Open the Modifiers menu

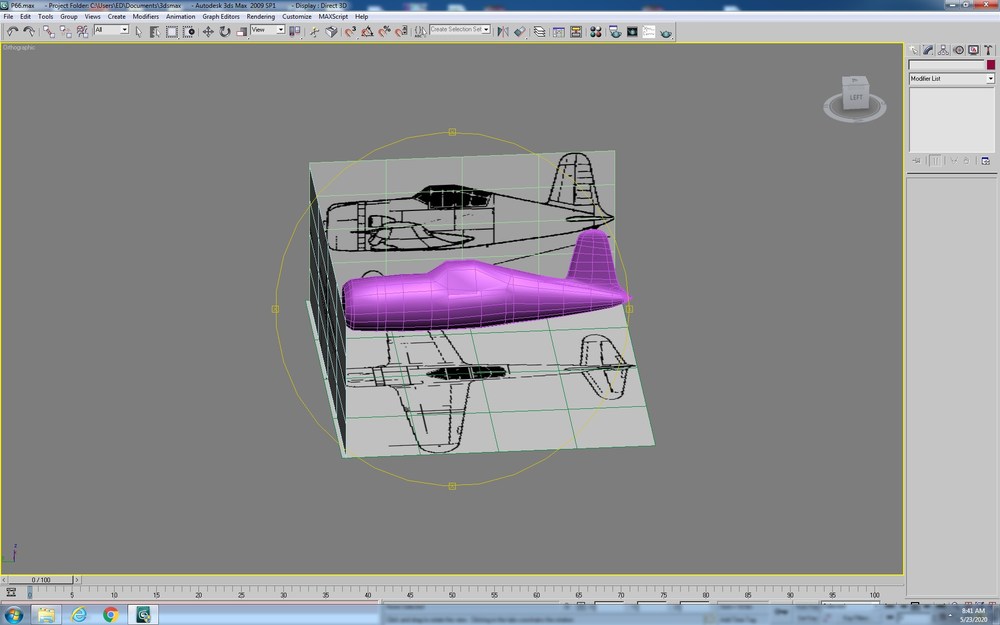point(145,17)
